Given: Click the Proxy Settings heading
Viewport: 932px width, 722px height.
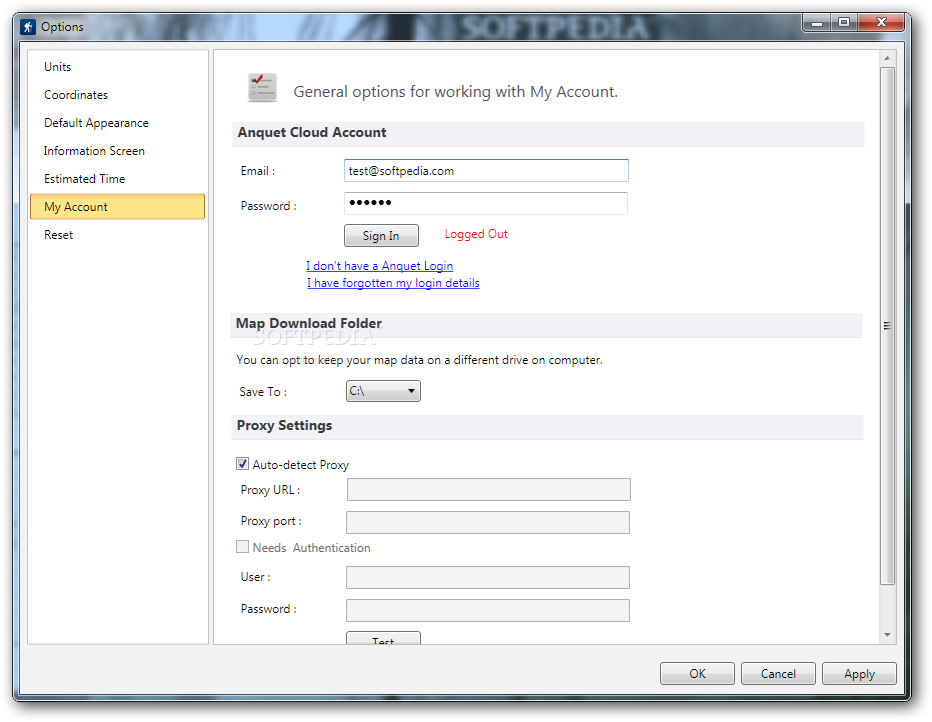Looking at the screenshot, I should tap(284, 425).
